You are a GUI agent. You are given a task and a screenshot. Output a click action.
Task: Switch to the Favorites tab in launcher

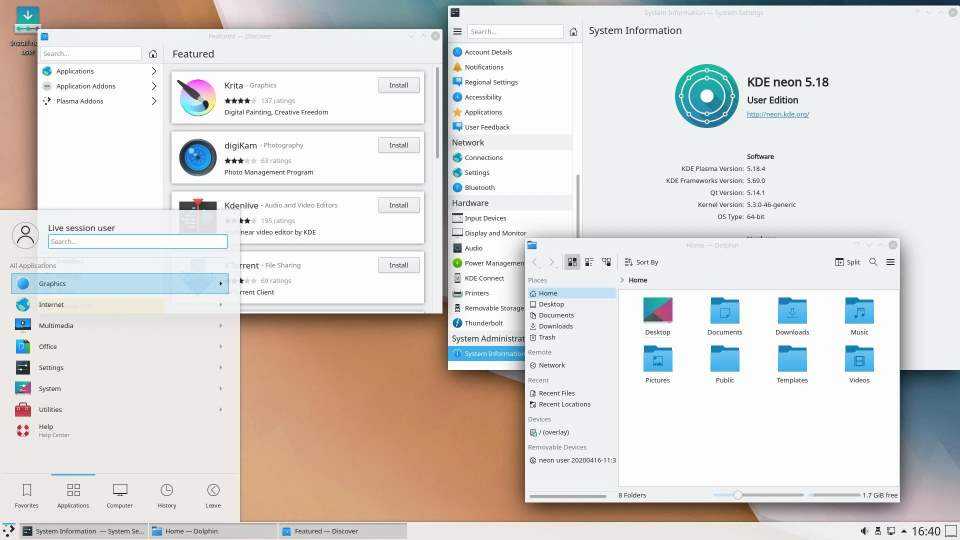(27, 494)
